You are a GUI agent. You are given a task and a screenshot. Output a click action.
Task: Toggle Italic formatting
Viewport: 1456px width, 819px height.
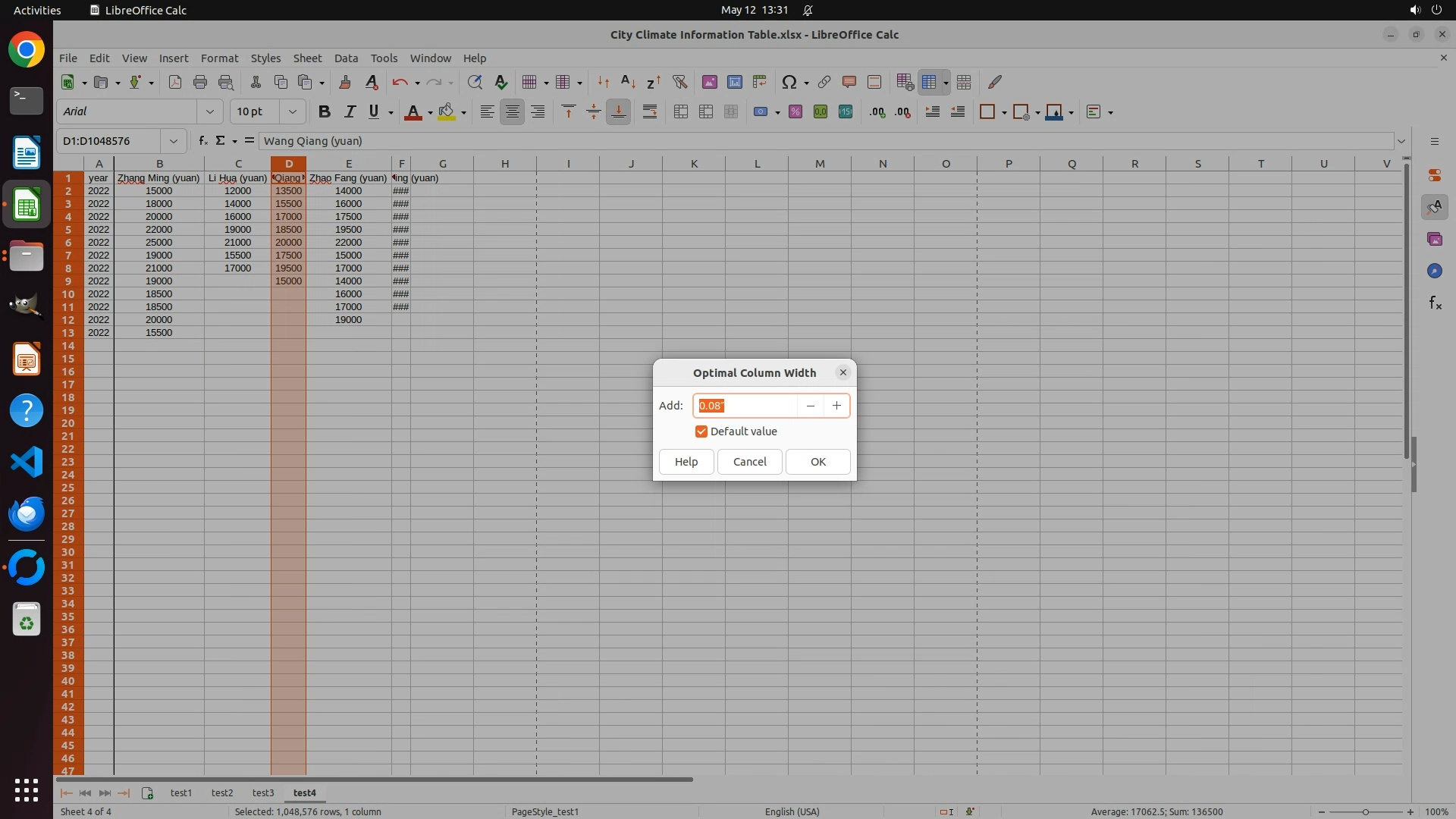349,111
